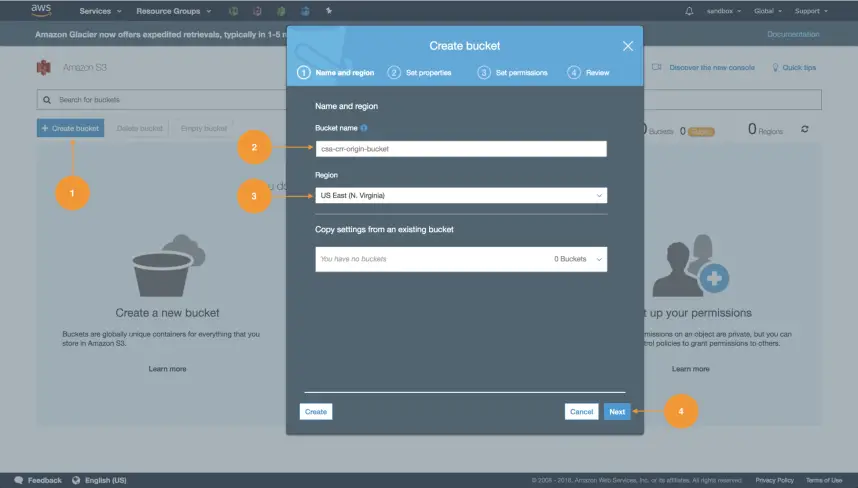Screen dimensions: 858x488
Task: Open Feedback in footer
Action: coord(44,480)
